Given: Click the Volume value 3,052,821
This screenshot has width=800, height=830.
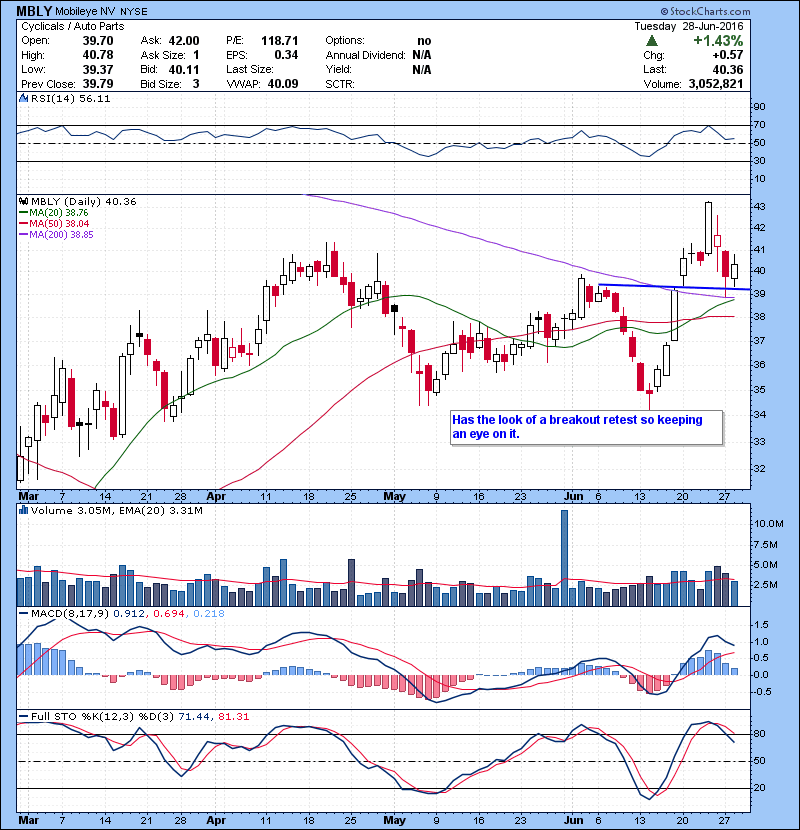Looking at the screenshot, I should (x=716, y=84).
